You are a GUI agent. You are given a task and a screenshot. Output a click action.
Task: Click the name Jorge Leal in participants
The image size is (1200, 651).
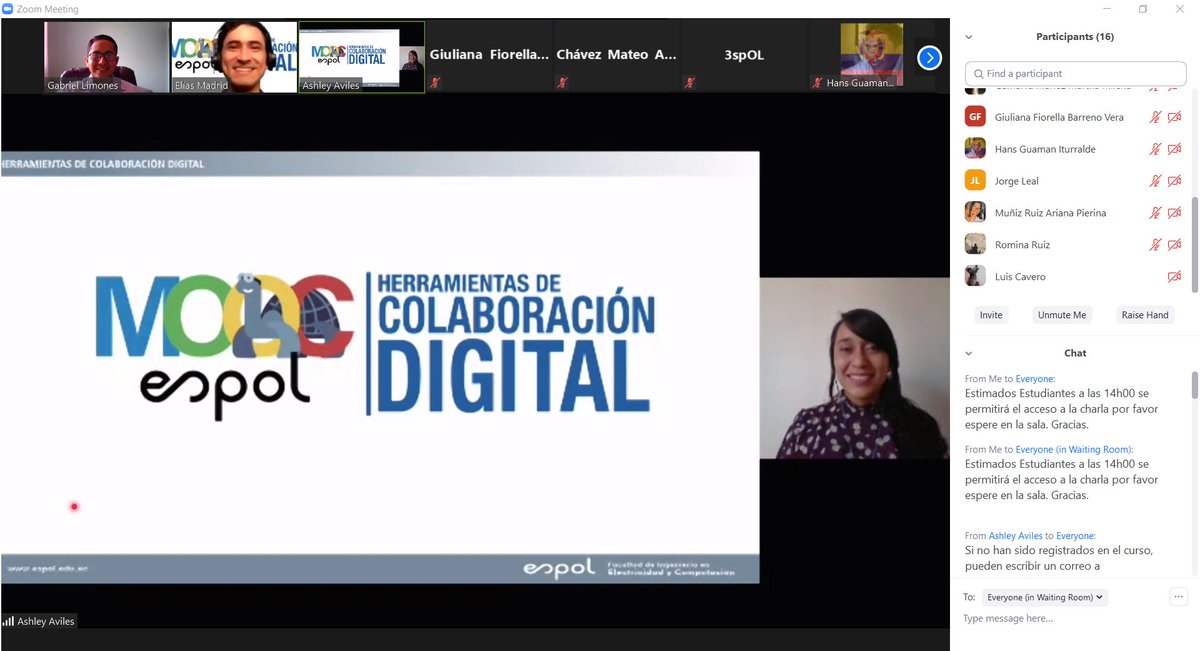(x=1017, y=181)
